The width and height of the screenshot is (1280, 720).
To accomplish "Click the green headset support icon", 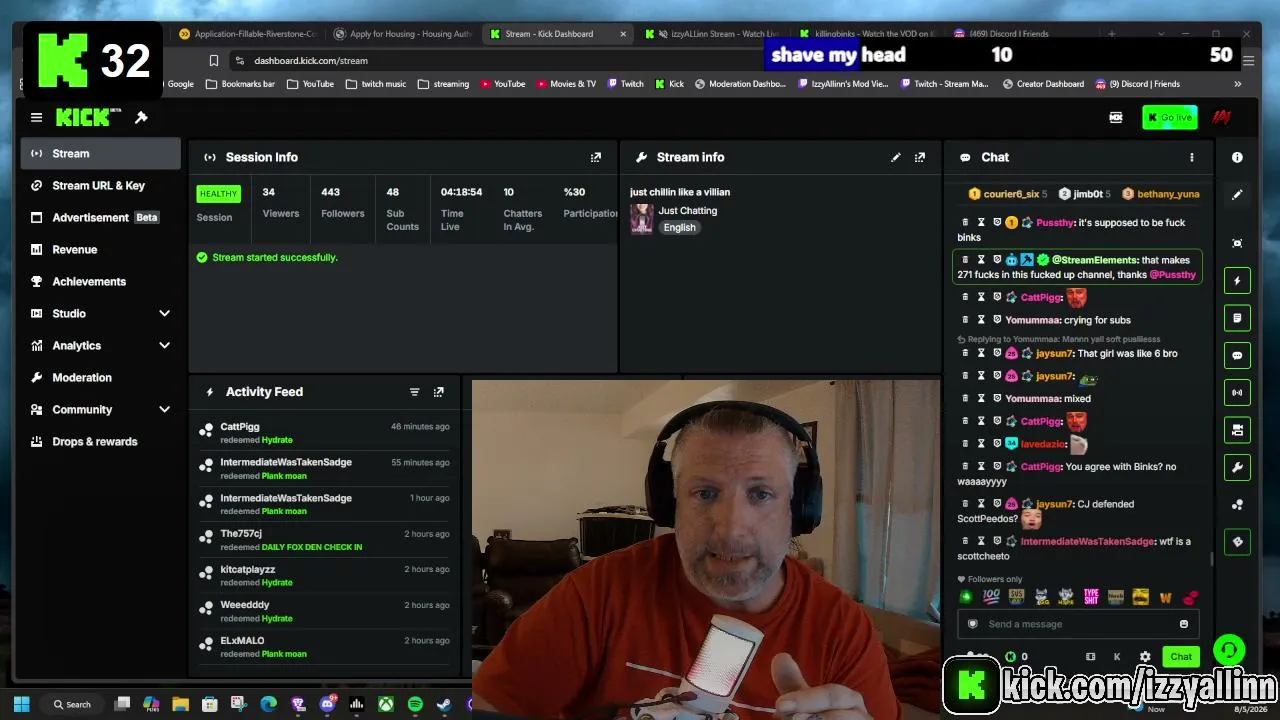I will [x=1229, y=650].
